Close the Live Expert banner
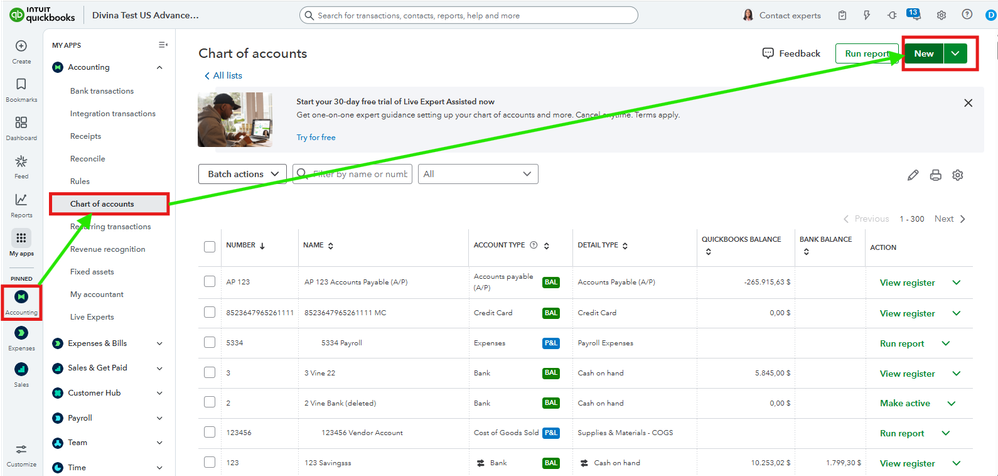The width and height of the screenshot is (998, 476). [x=968, y=103]
